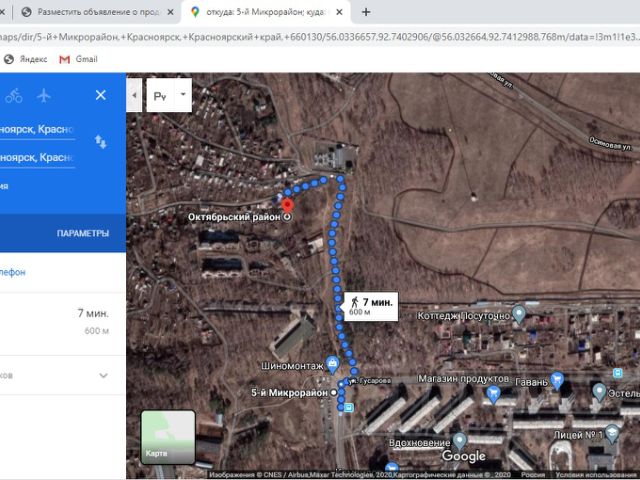The height and width of the screenshot is (480, 640).
Task: Click the Гавань shop marker
Action: pos(558,380)
